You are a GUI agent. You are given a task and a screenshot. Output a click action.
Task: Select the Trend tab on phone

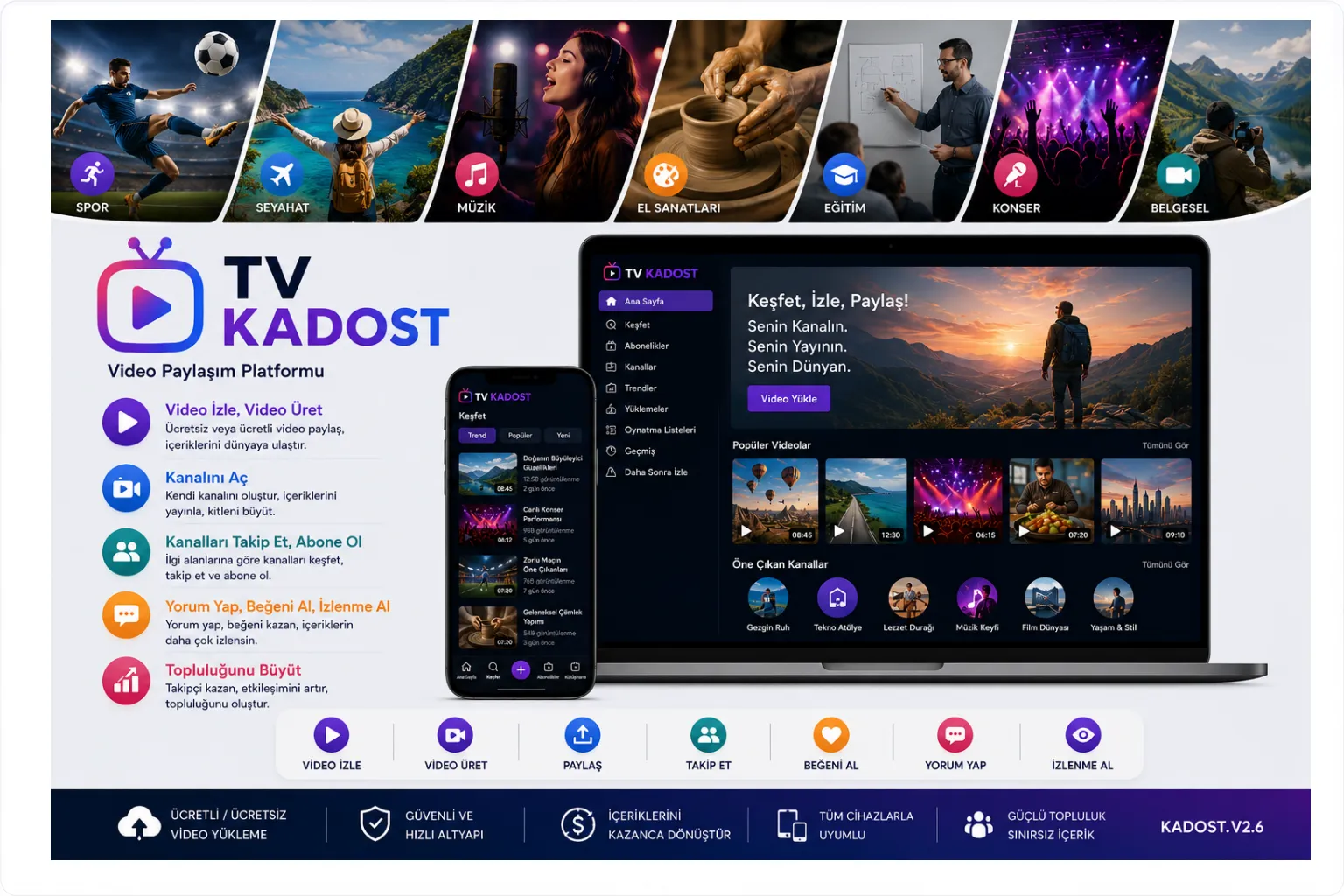(x=477, y=435)
